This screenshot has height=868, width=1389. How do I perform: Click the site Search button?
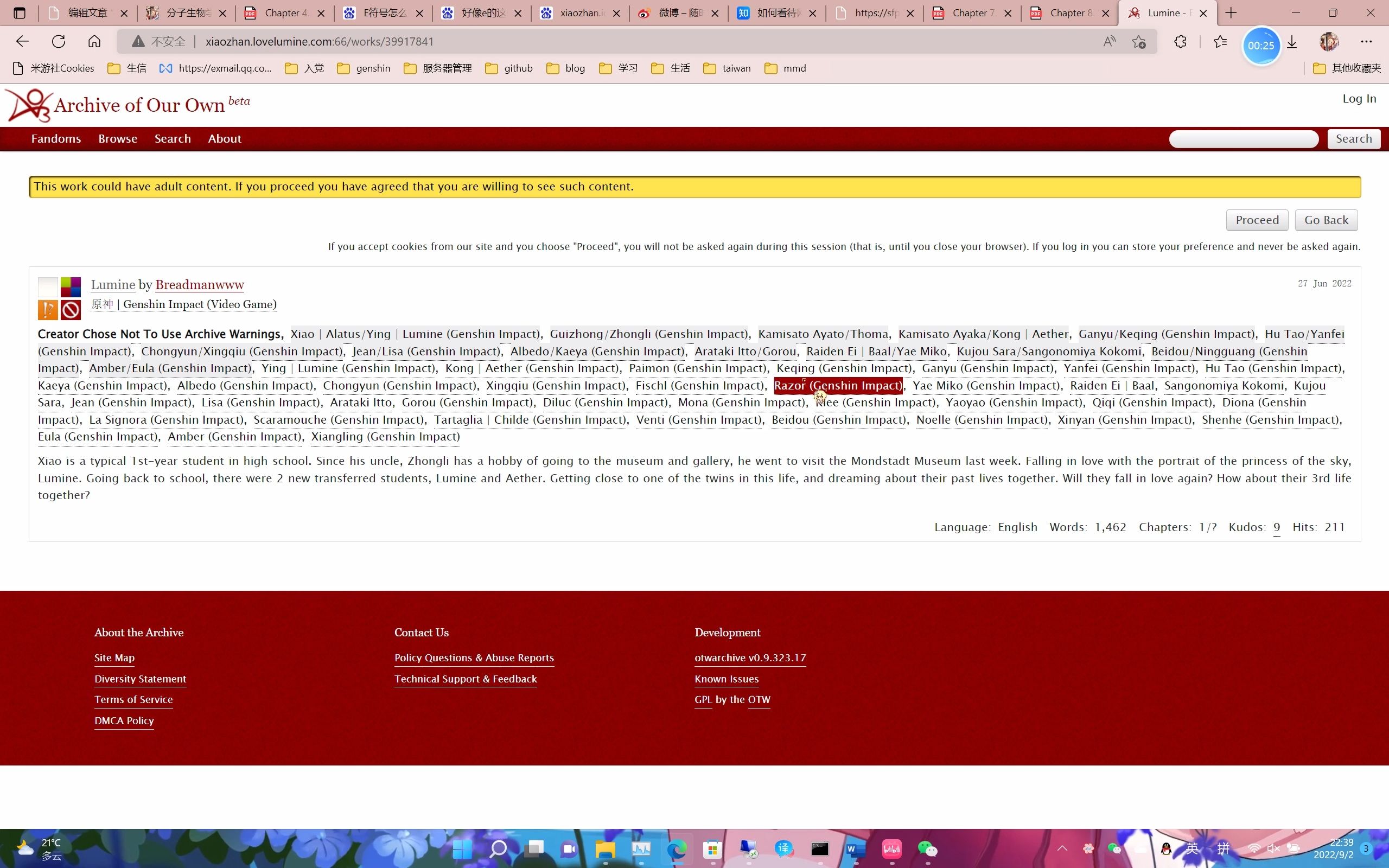coord(1353,139)
